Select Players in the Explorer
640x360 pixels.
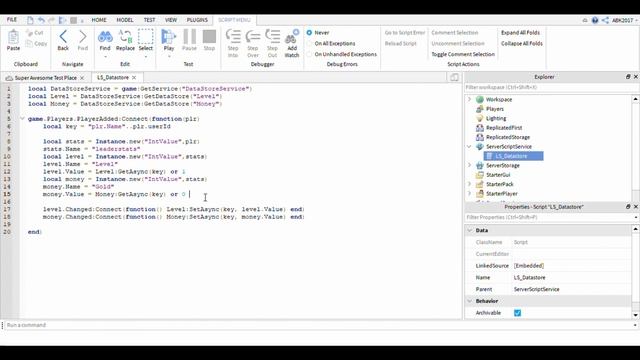pyautogui.click(x=495, y=109)
